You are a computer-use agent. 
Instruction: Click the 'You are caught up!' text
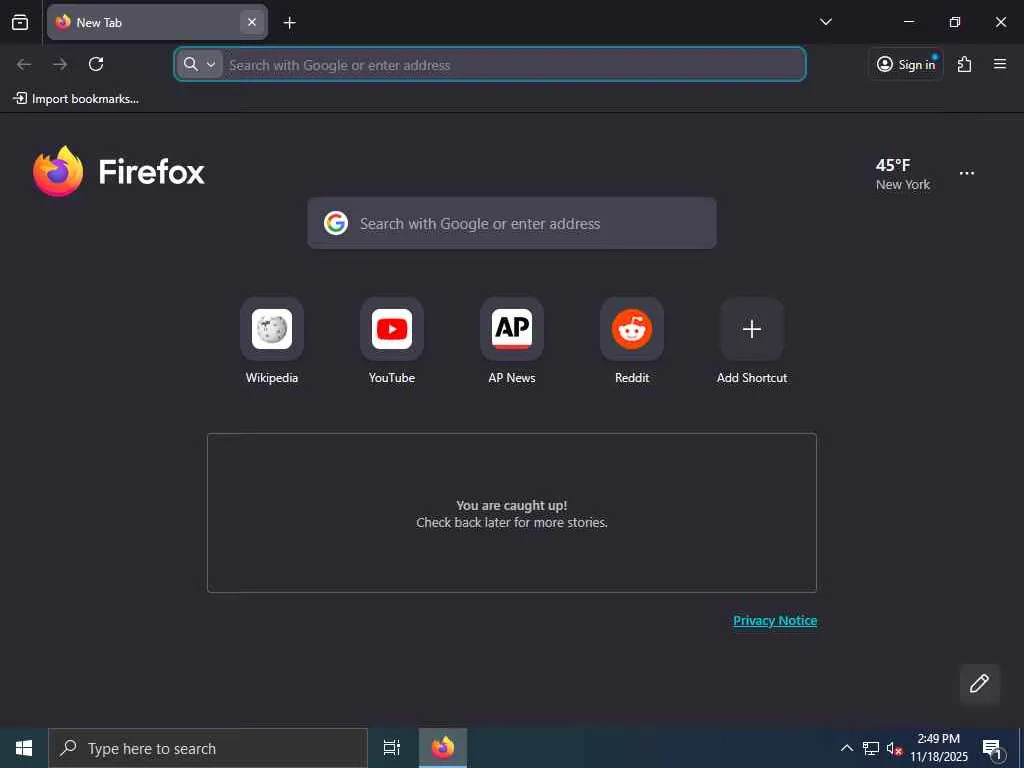coord(511,505)
